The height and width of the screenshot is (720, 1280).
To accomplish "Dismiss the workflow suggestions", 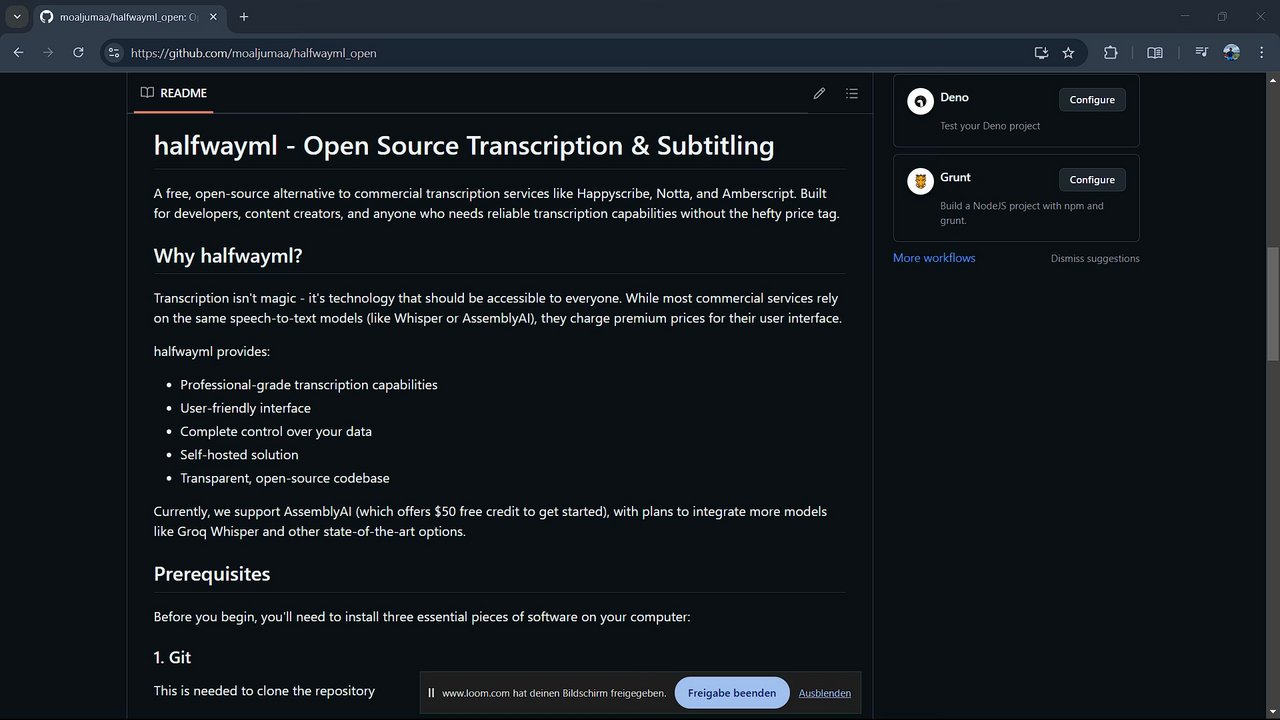I will (x=1095, y=259).
